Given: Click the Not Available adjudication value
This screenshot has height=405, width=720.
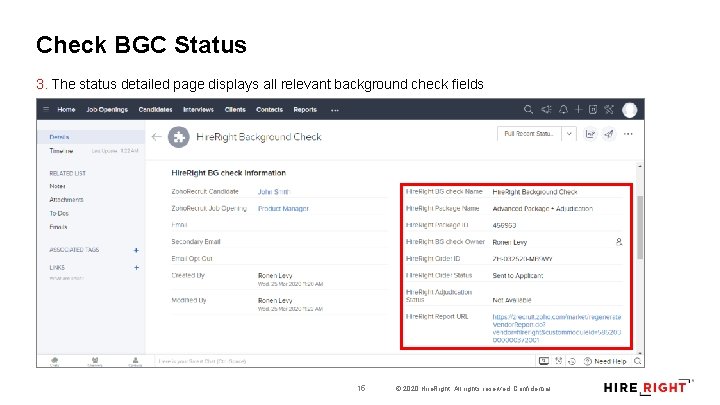Looking at the screenshot, I should click(x=512, y=300).
